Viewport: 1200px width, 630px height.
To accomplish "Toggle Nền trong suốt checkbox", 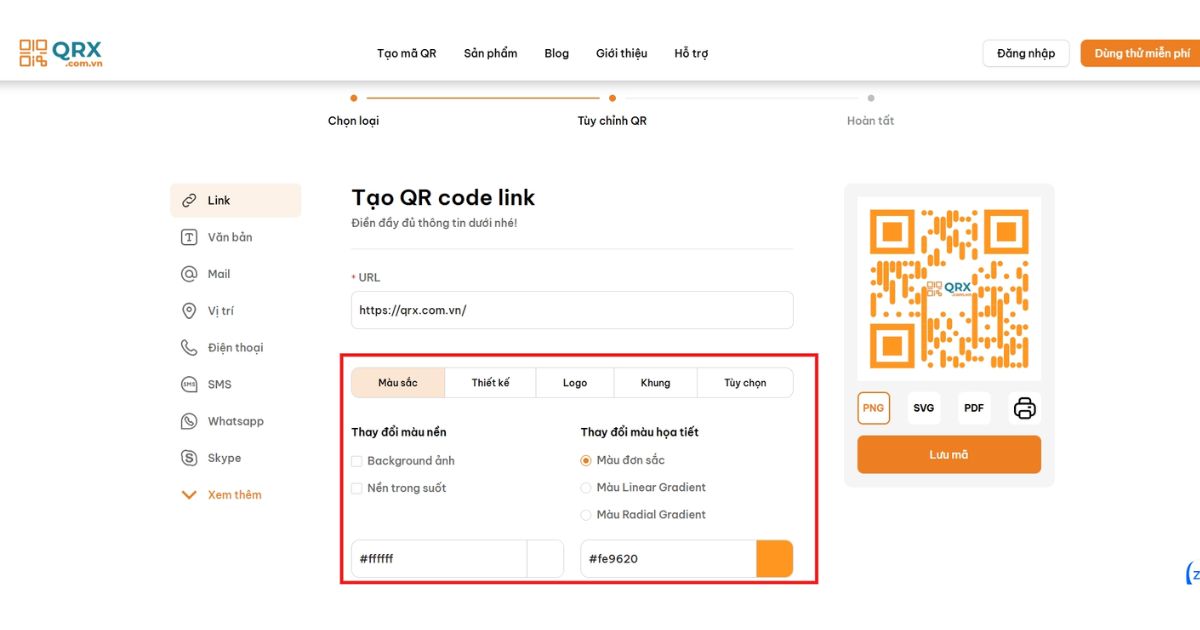I will point(357,488).
